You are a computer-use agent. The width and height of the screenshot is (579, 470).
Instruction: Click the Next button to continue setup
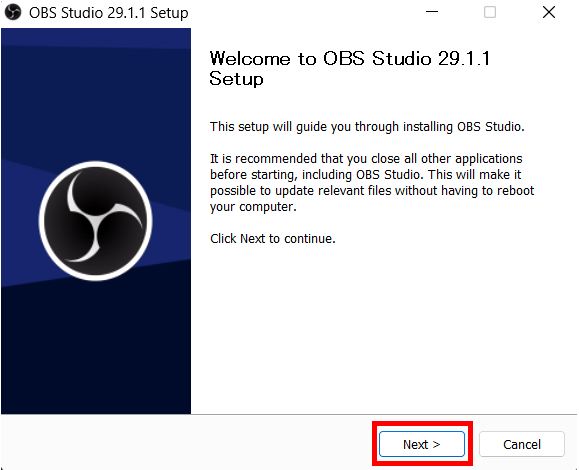point(422,444)
